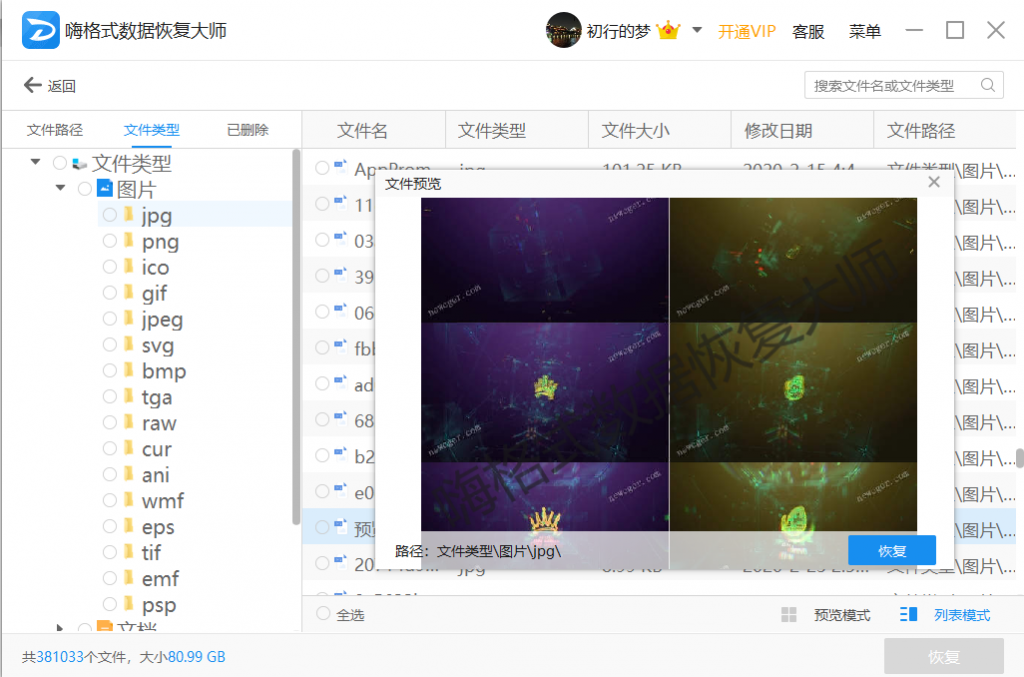Click the gif folder icon

tap(129, 292)
